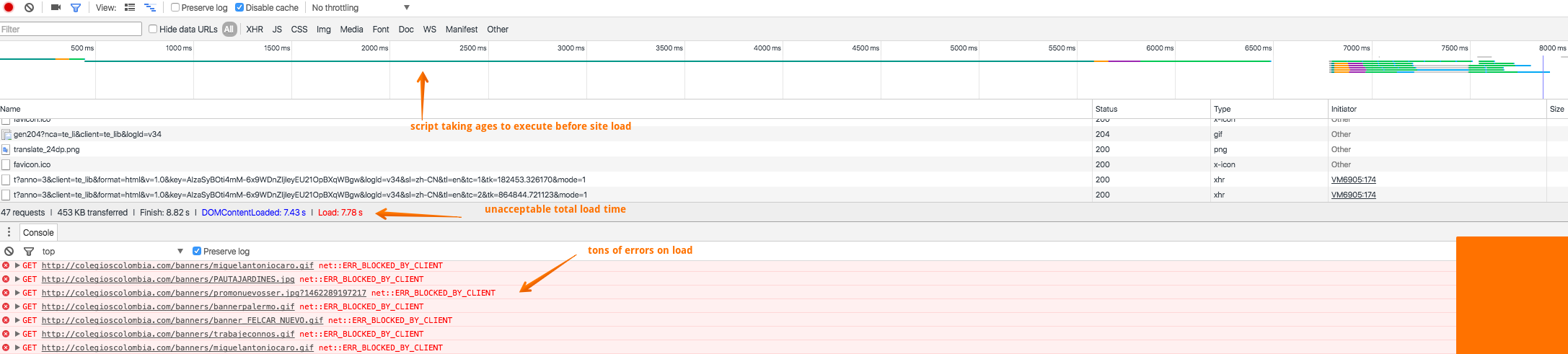Check Hide data URLs
1568x354 pixels.
(x=153, y=29)
